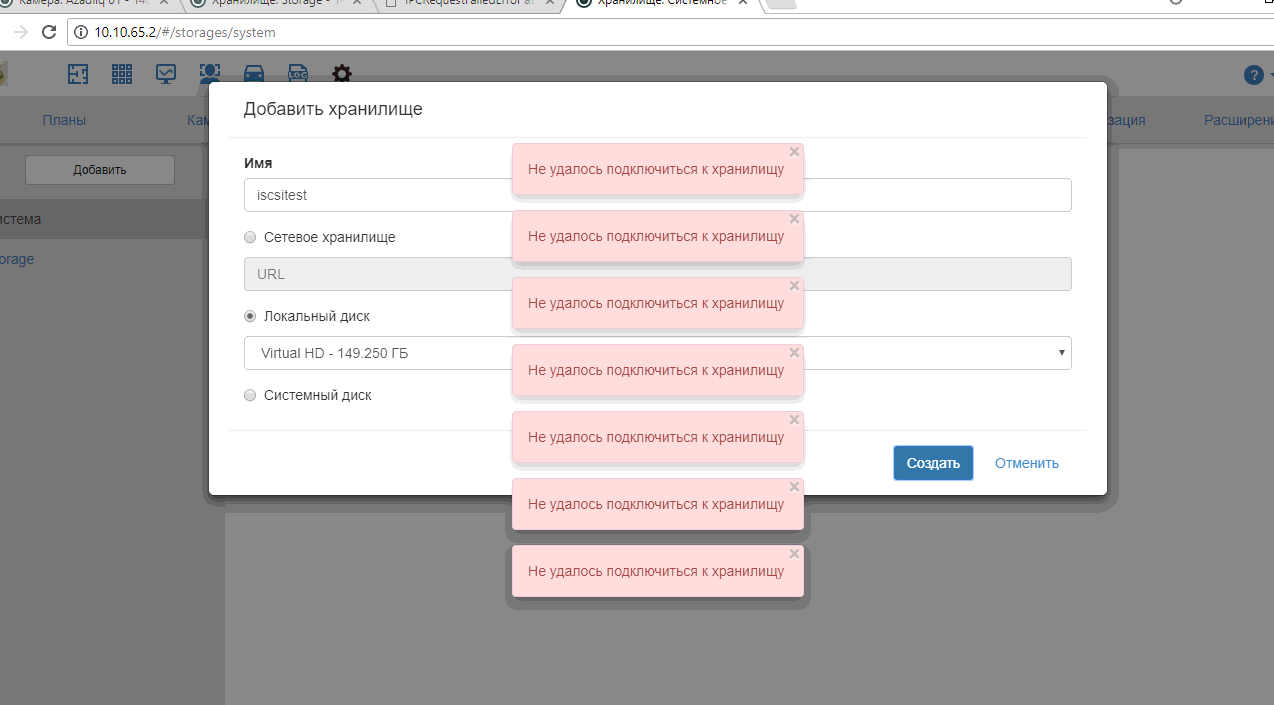The image size is (1274, 705).
Task: Switch to the IPCRequestFailedError browser tab
Action: (x=470, y=3)
